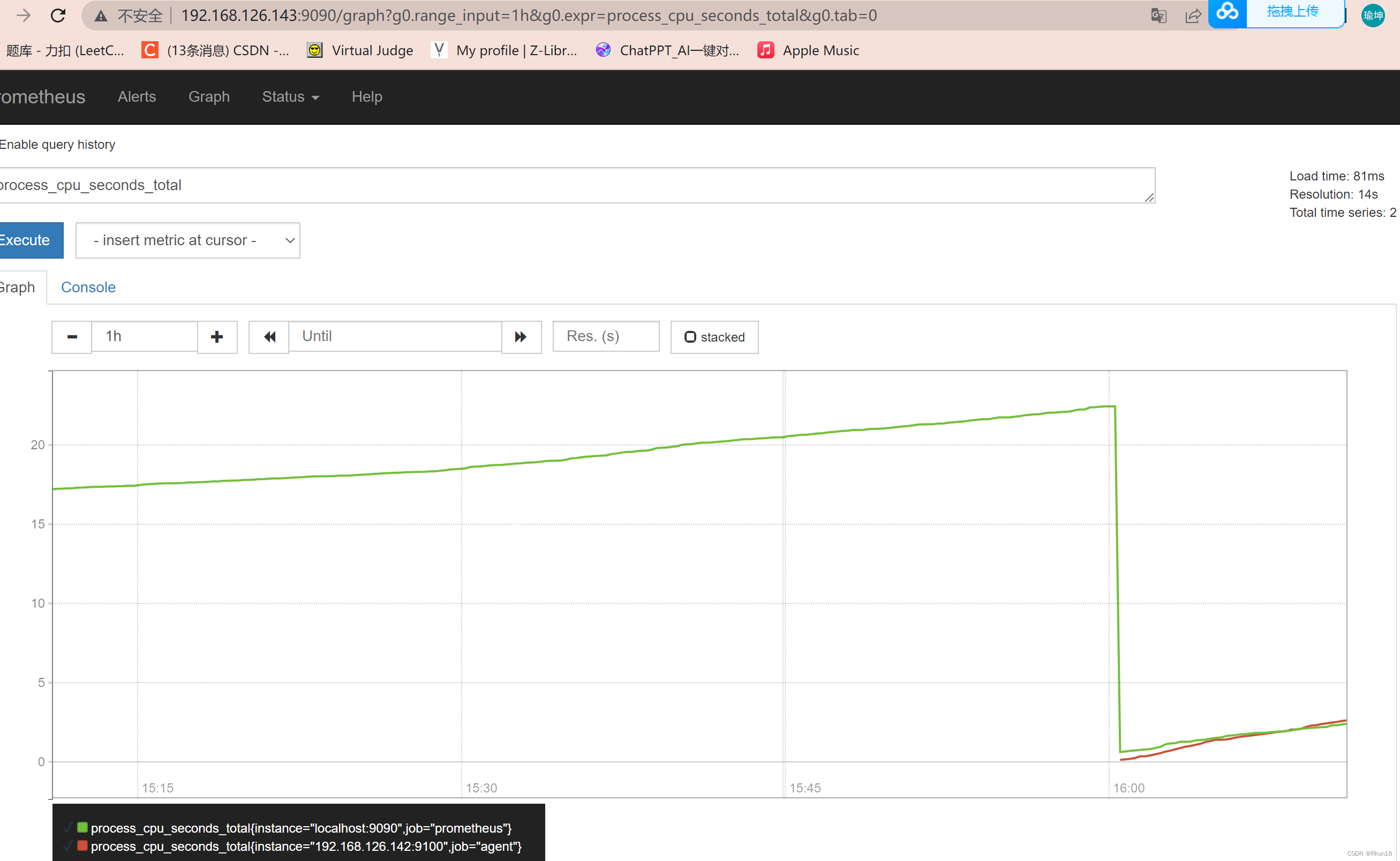Click the 16:00 time axis label
The image size is (1400, 861).
pyautogui.click(x=1129, y=788)
